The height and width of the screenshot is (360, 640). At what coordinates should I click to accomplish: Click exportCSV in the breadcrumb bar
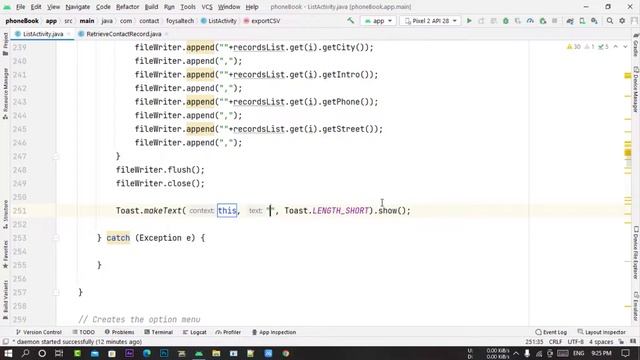point(262,21)
